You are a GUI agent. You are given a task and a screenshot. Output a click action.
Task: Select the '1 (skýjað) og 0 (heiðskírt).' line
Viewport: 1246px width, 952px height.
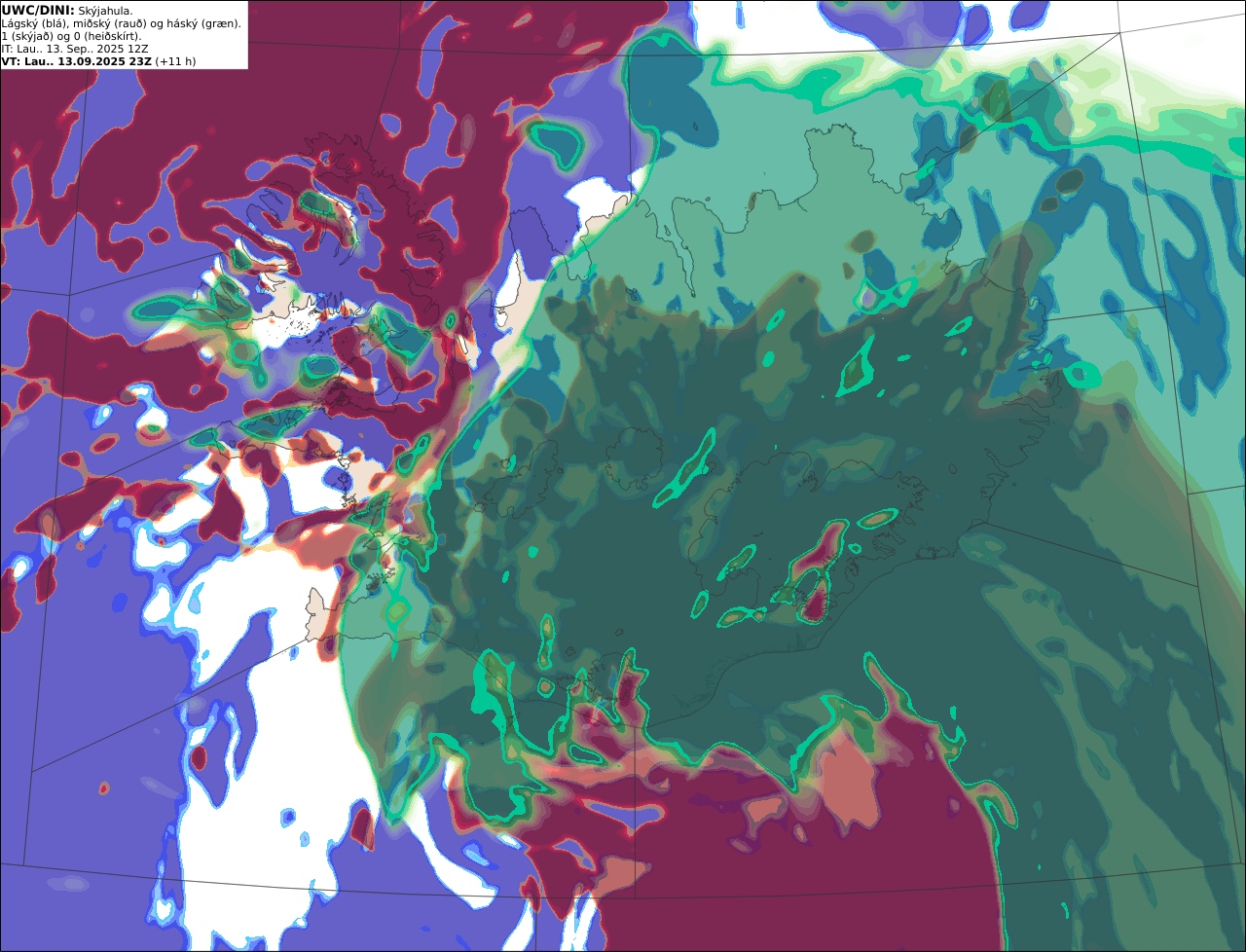pos(71,36)
